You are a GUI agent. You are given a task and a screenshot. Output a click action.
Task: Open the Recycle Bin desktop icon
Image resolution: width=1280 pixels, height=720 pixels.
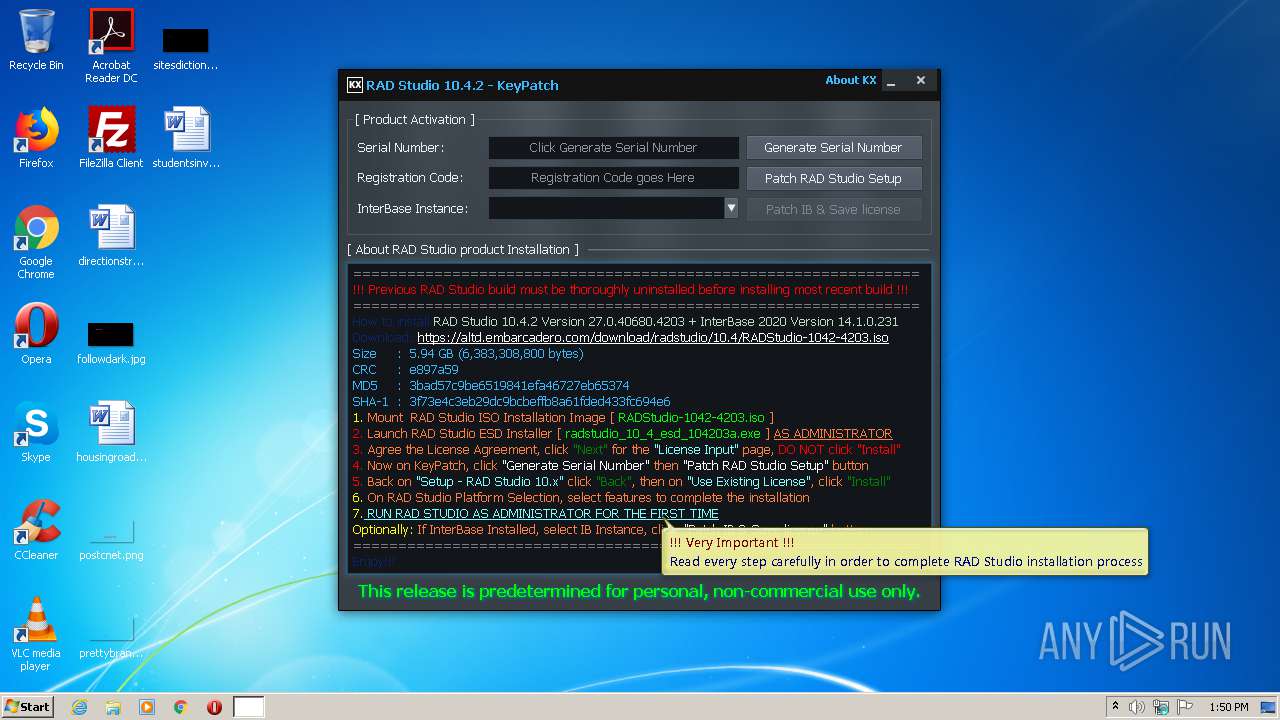click(36, 40)
